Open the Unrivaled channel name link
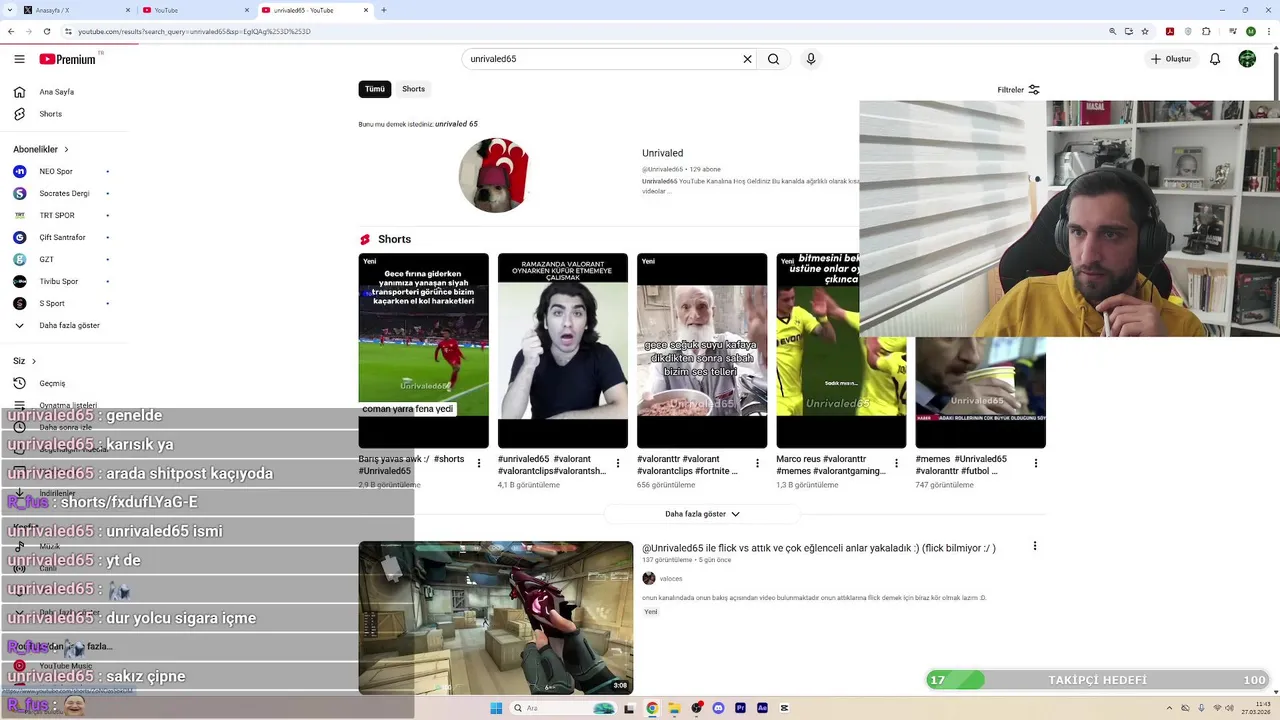This screenshot has height=720, width=1280. [662, 153]
